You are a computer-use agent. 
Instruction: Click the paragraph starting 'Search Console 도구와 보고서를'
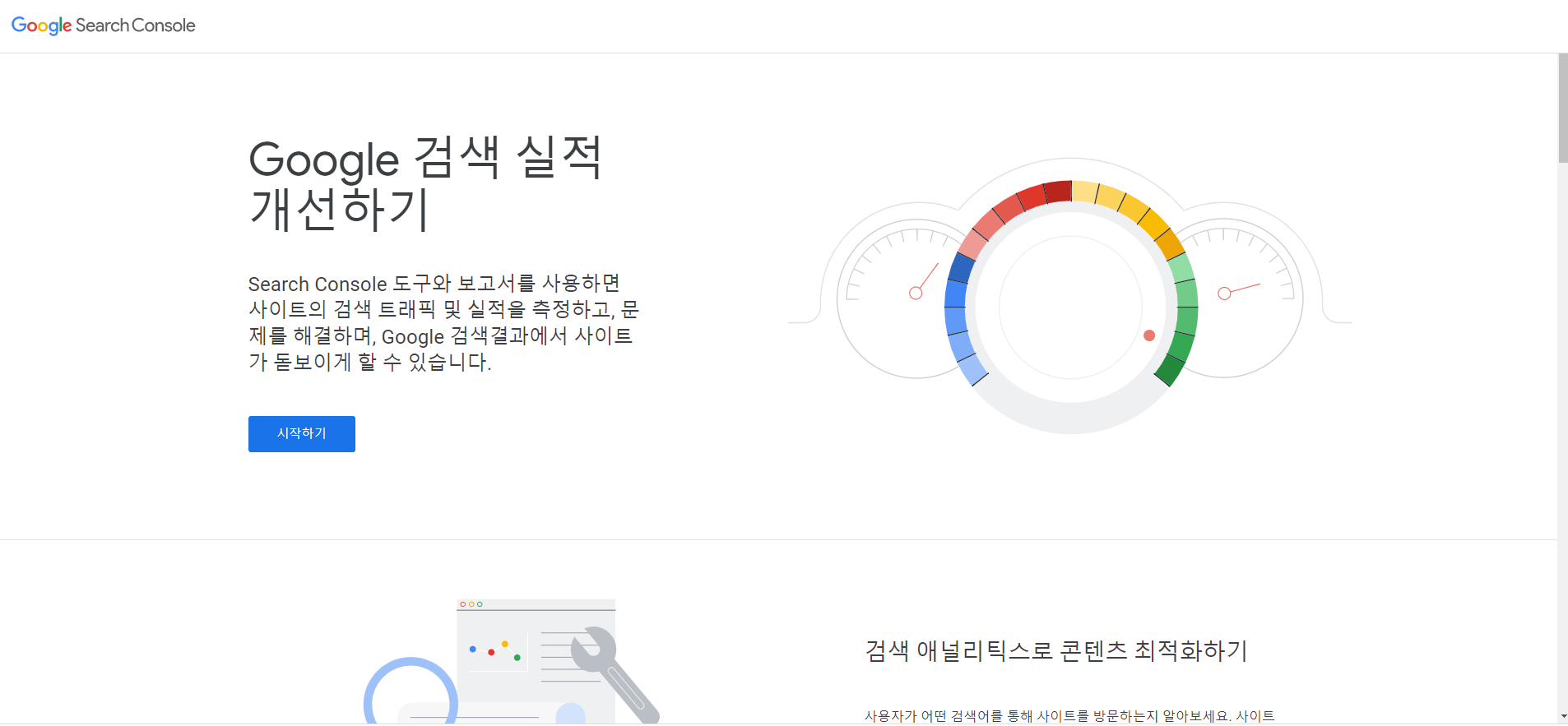point(444,322)
